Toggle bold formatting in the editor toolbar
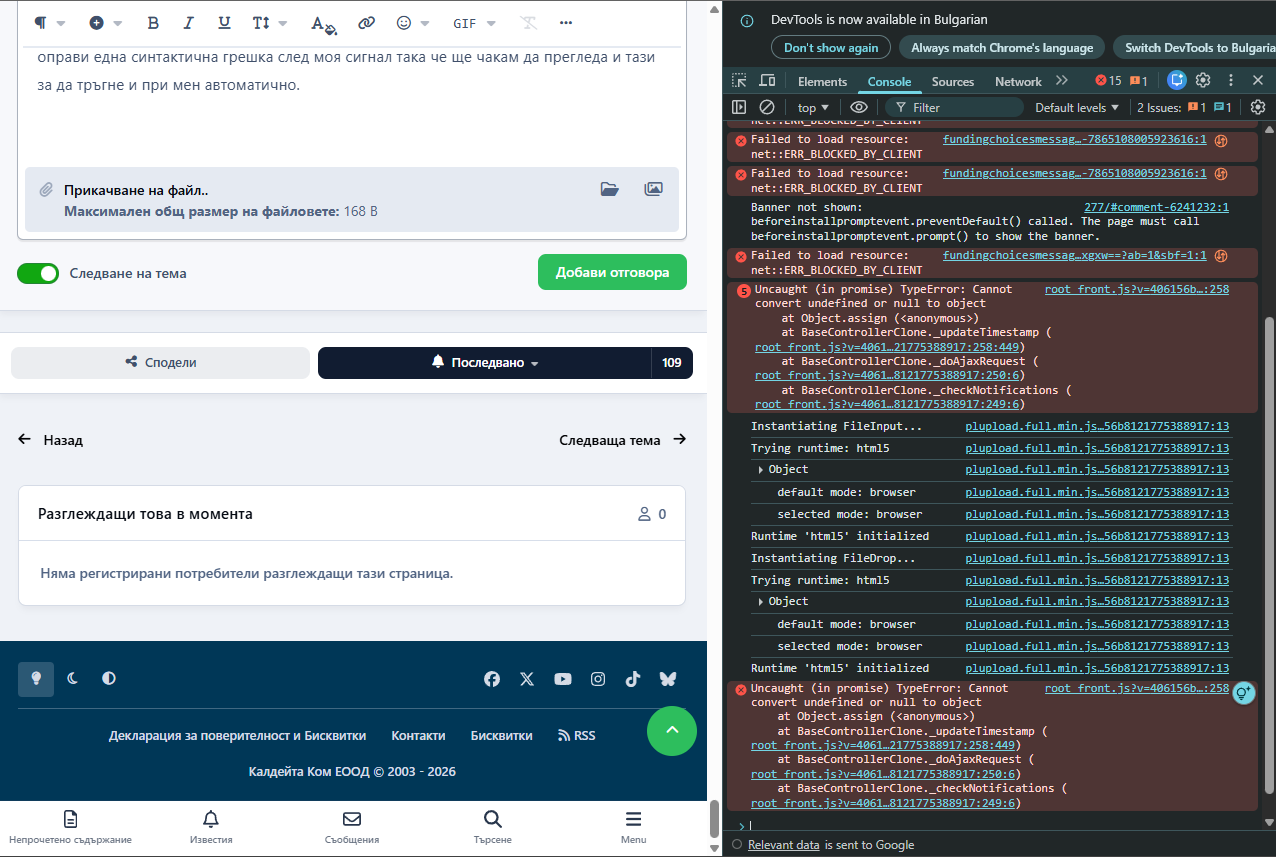This screenshot has width=1276, height=857. pos(153,23)
